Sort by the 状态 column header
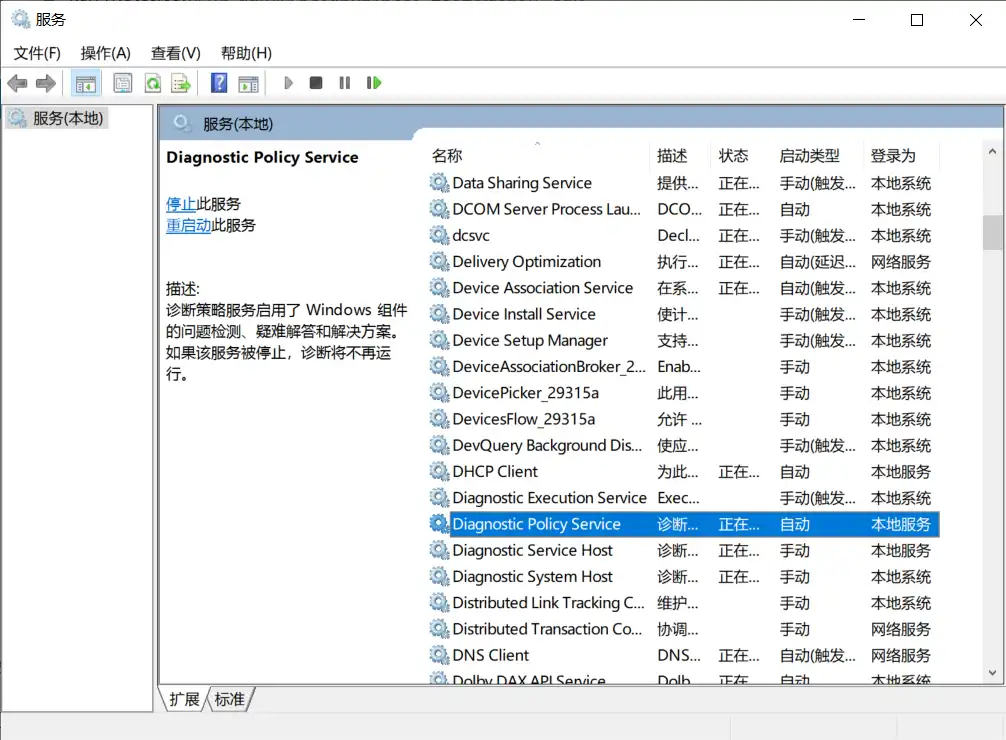 pos(741,155)
